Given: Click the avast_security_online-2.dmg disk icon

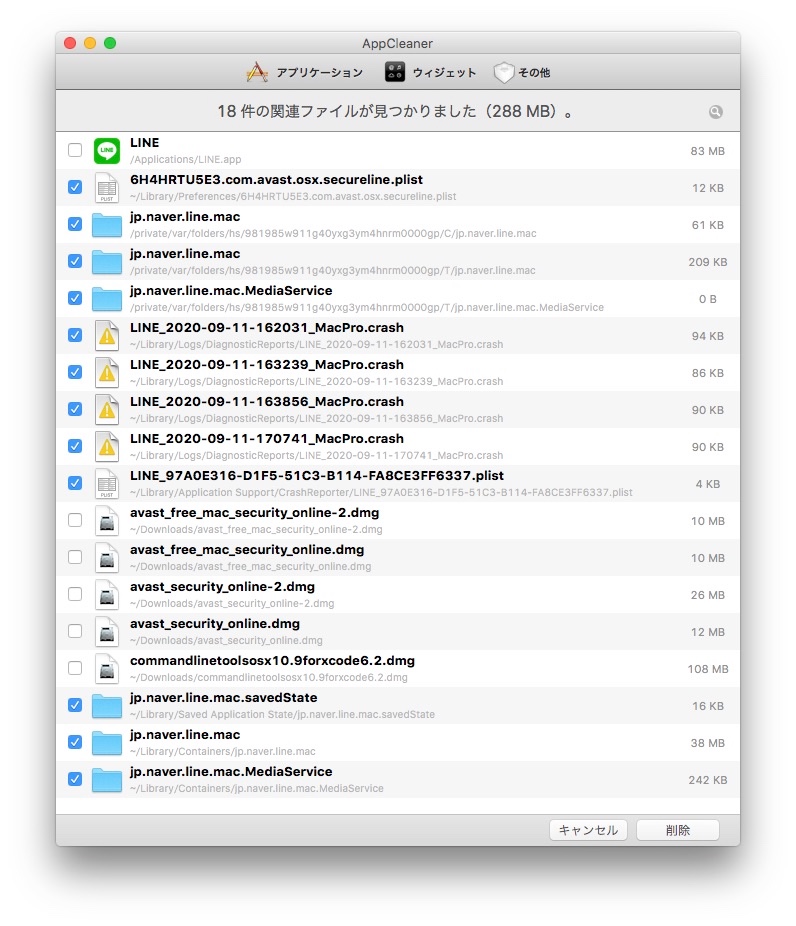Looking at the screenshot, I should pyautogui.click(x=107, y=595).
